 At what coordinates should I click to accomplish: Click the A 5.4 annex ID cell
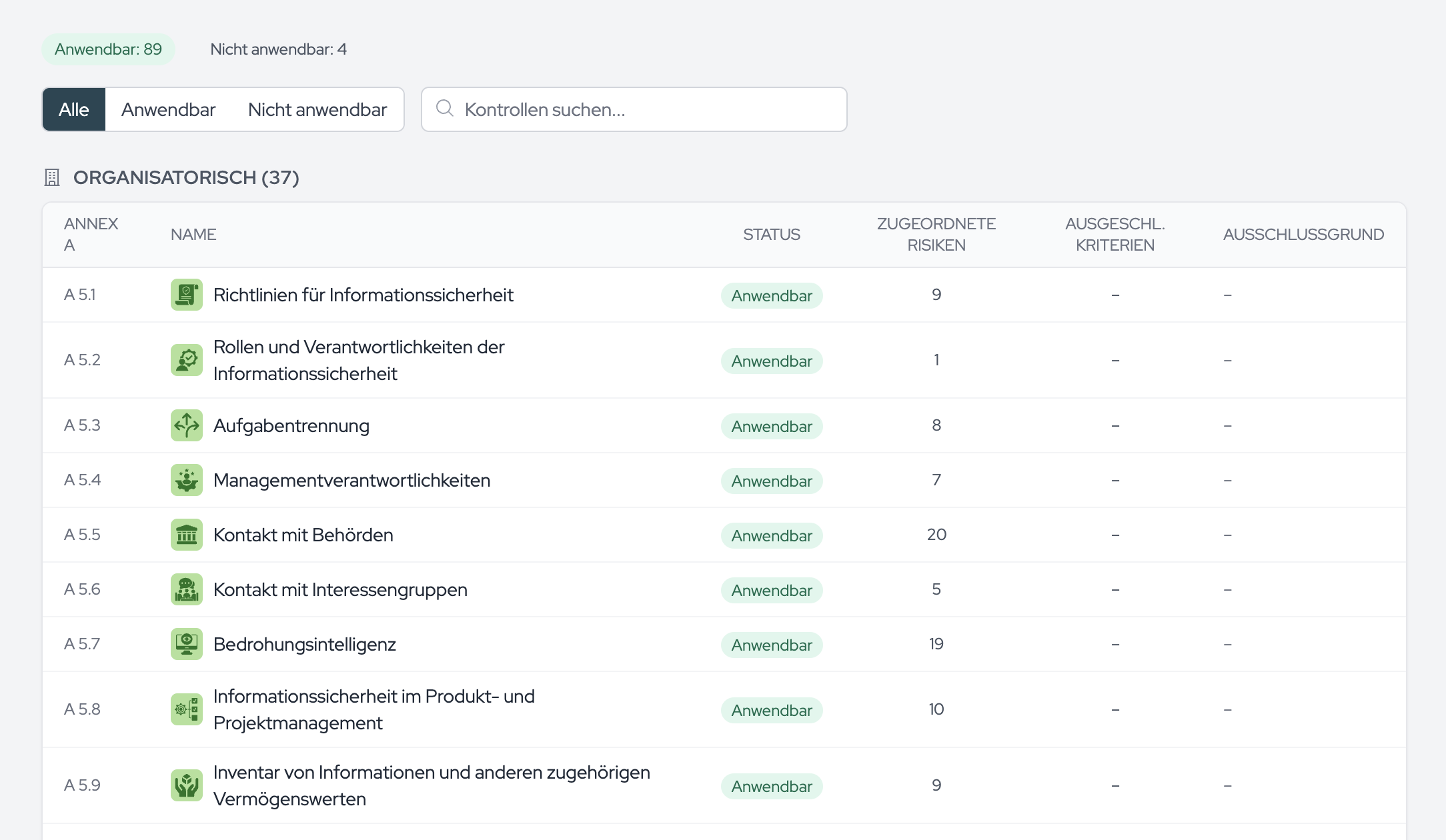click(82, 480)
